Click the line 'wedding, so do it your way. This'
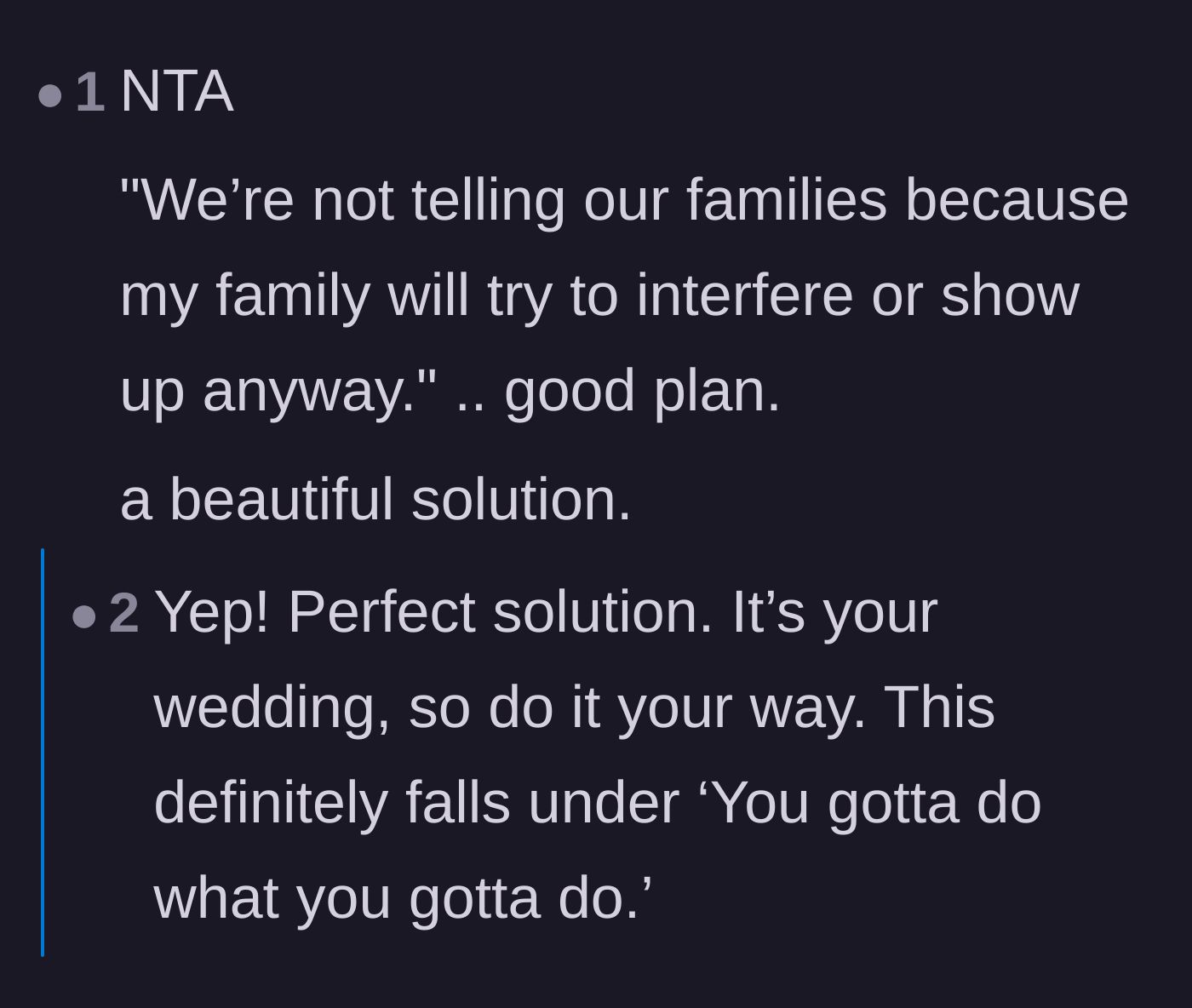1192x1008 pixels. point(575,708)
